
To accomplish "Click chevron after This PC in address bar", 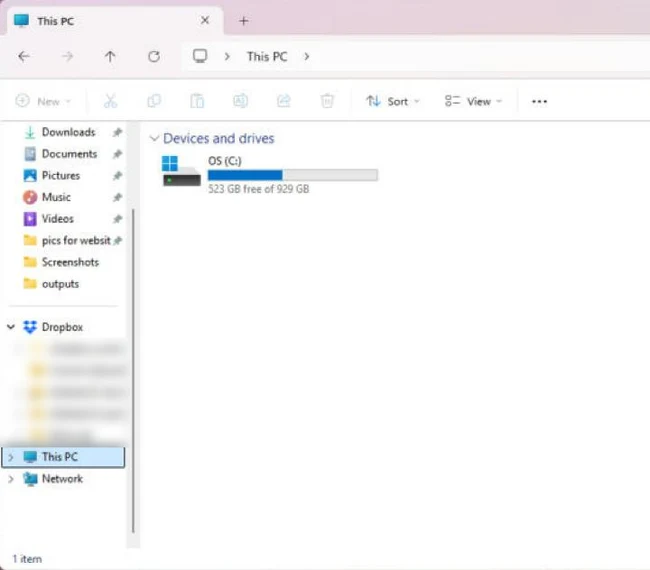I will tap(307, 56).
